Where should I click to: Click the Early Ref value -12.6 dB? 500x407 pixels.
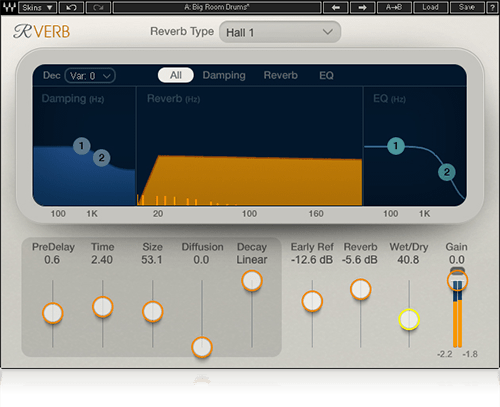(312, 260)
